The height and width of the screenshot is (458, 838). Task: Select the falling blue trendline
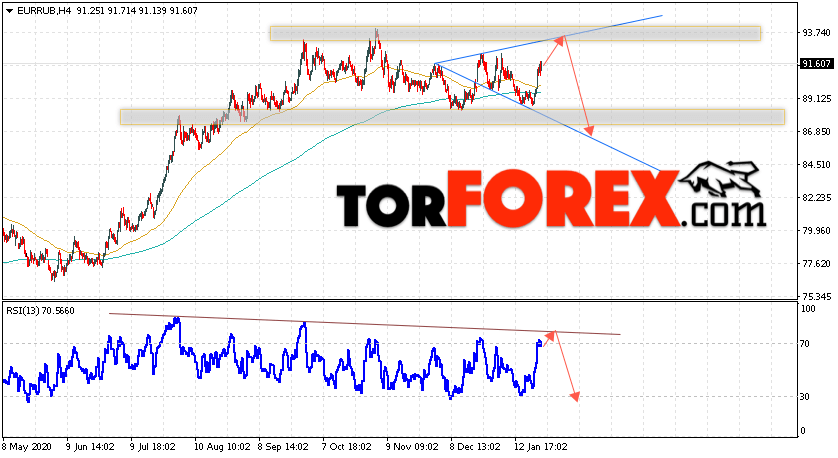(x=548, y=117)
